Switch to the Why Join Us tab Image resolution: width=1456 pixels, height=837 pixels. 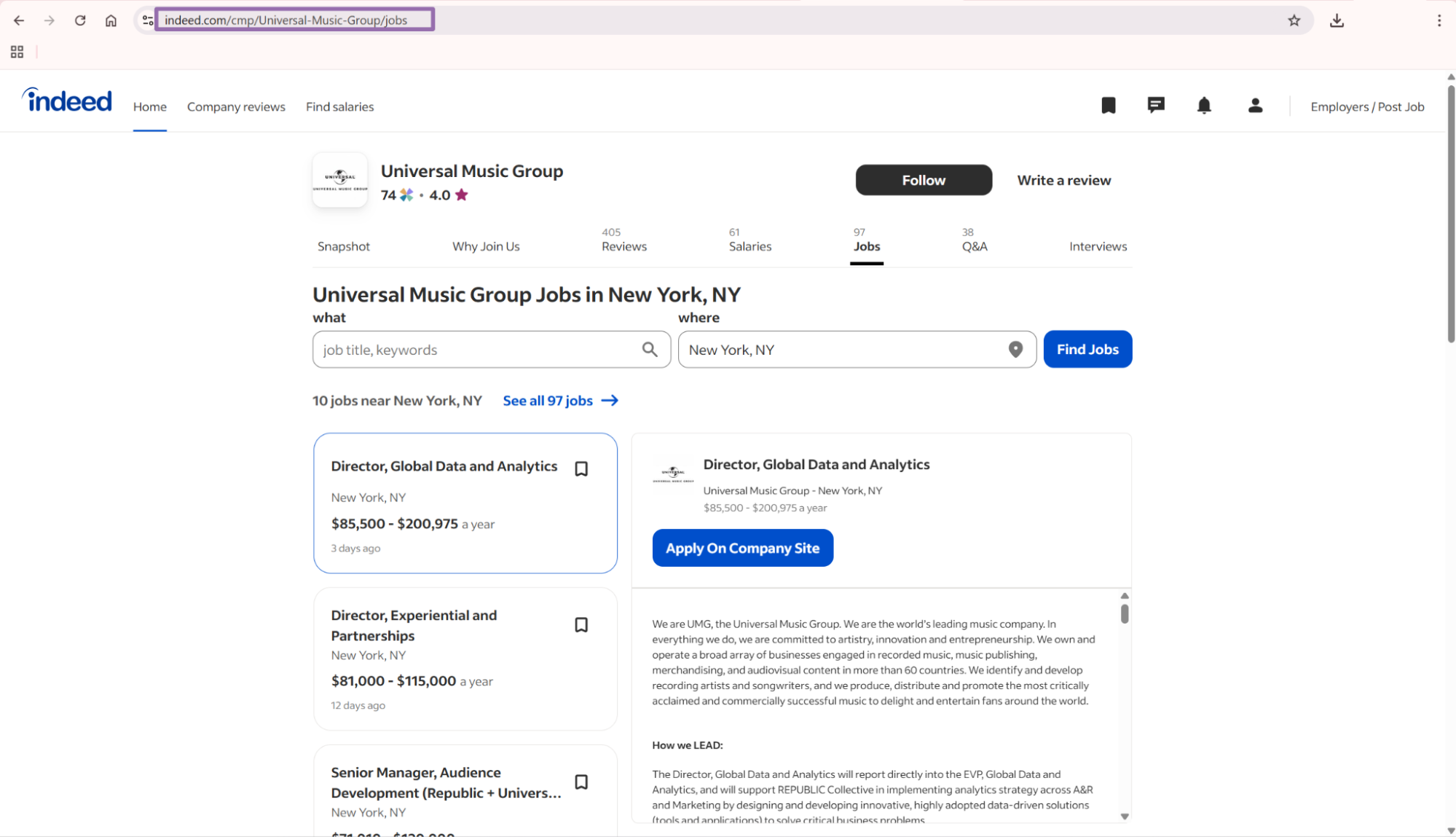click(x=486, y=246)
